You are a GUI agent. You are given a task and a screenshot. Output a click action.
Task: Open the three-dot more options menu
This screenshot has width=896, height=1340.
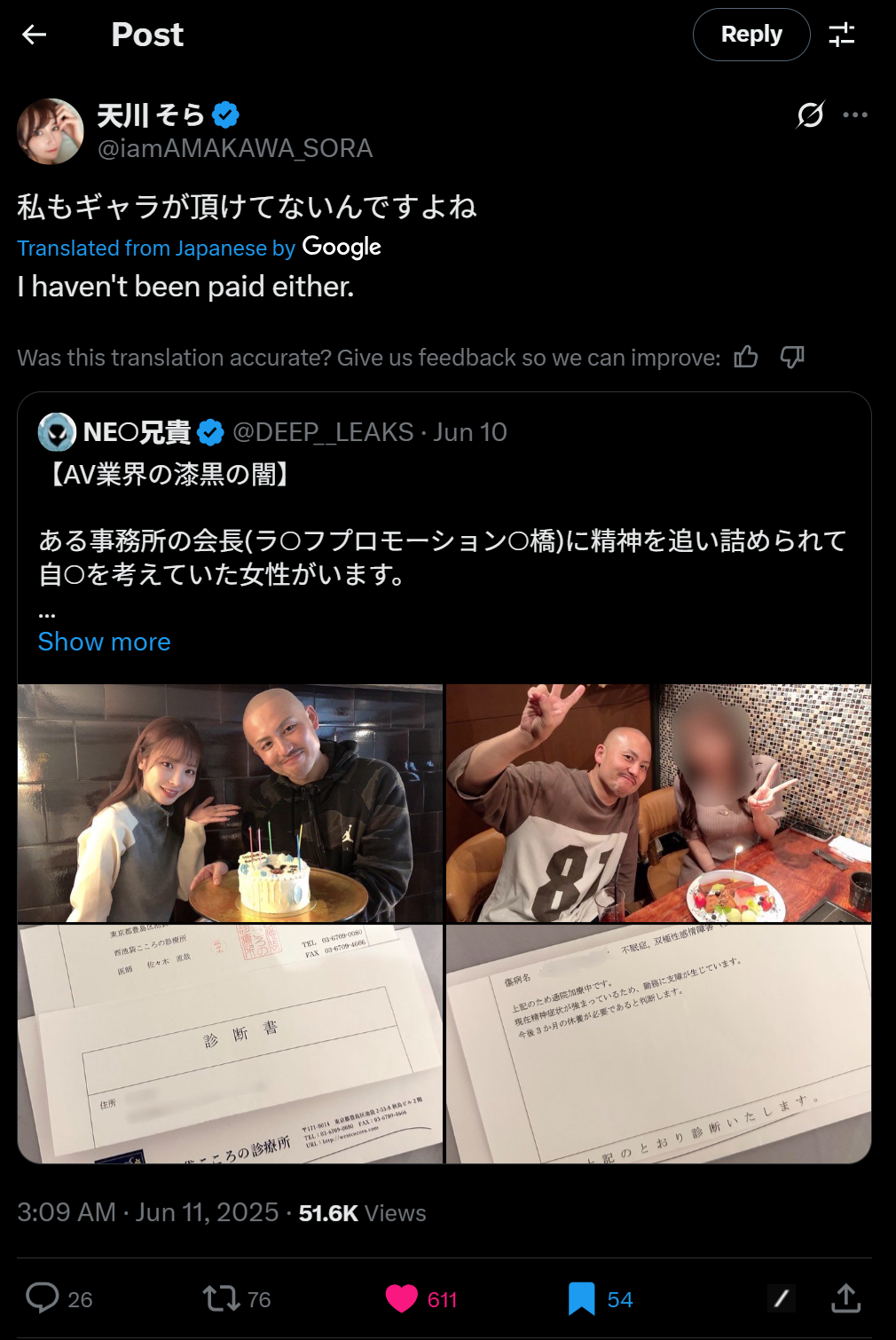tap(855, 114)
